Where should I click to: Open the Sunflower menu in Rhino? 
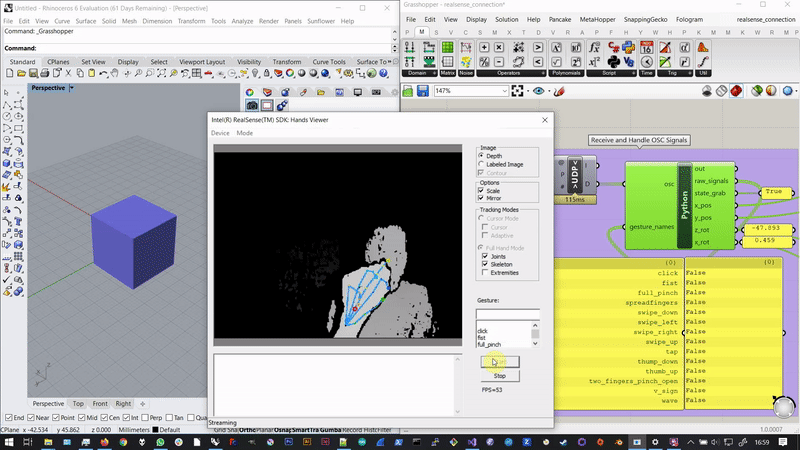pos(319,21)
